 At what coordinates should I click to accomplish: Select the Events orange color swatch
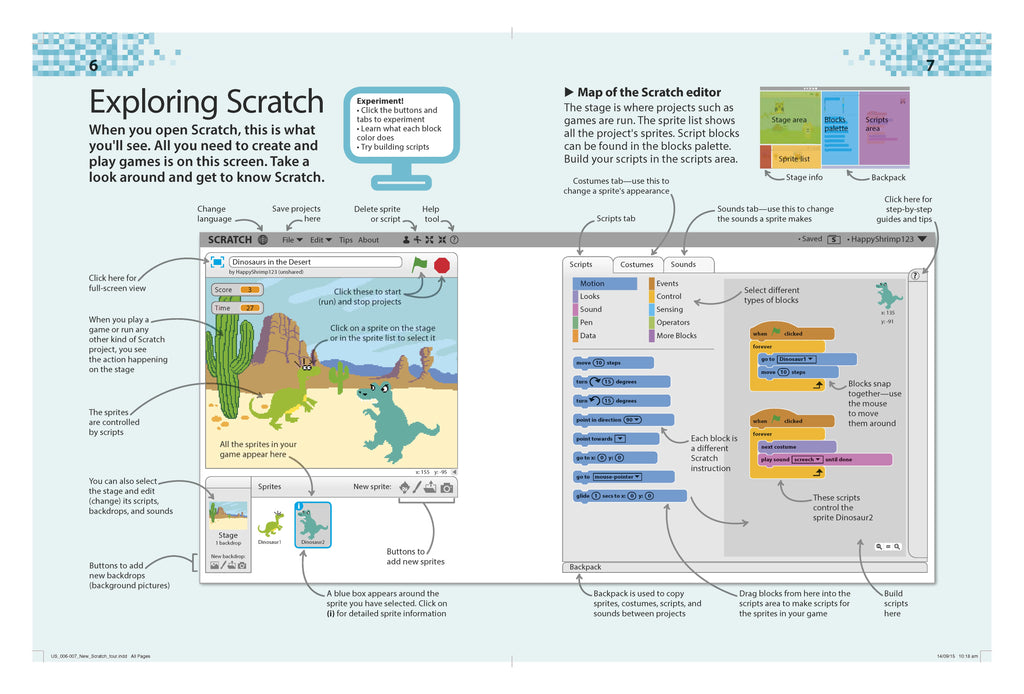pos(650,283)
